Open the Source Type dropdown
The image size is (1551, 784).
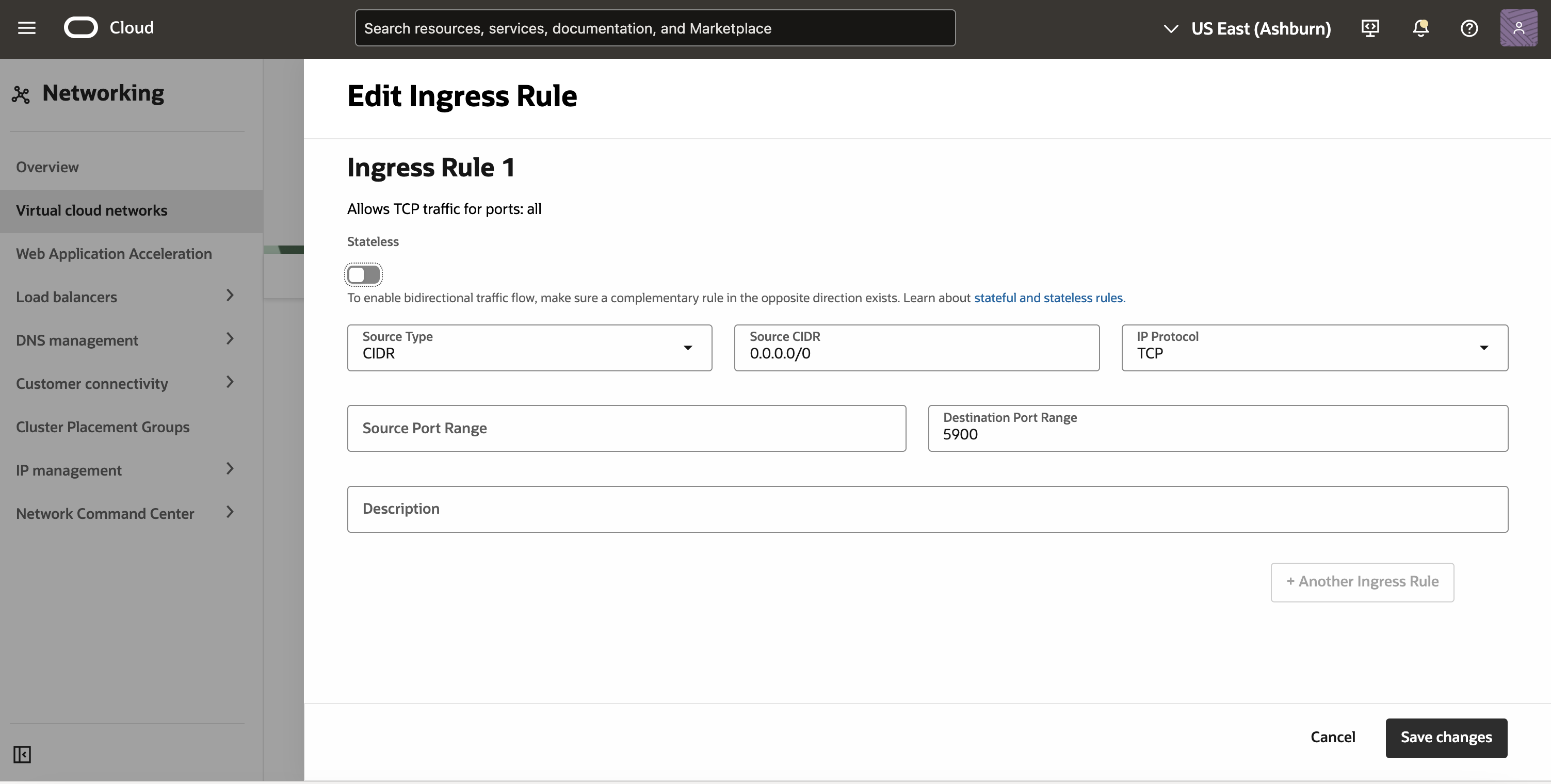click(529, 348)
